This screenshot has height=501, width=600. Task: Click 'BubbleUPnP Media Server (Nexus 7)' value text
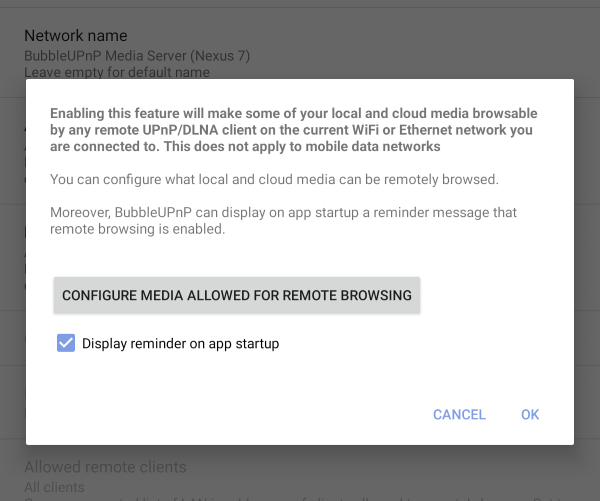(x=137, y=56)
